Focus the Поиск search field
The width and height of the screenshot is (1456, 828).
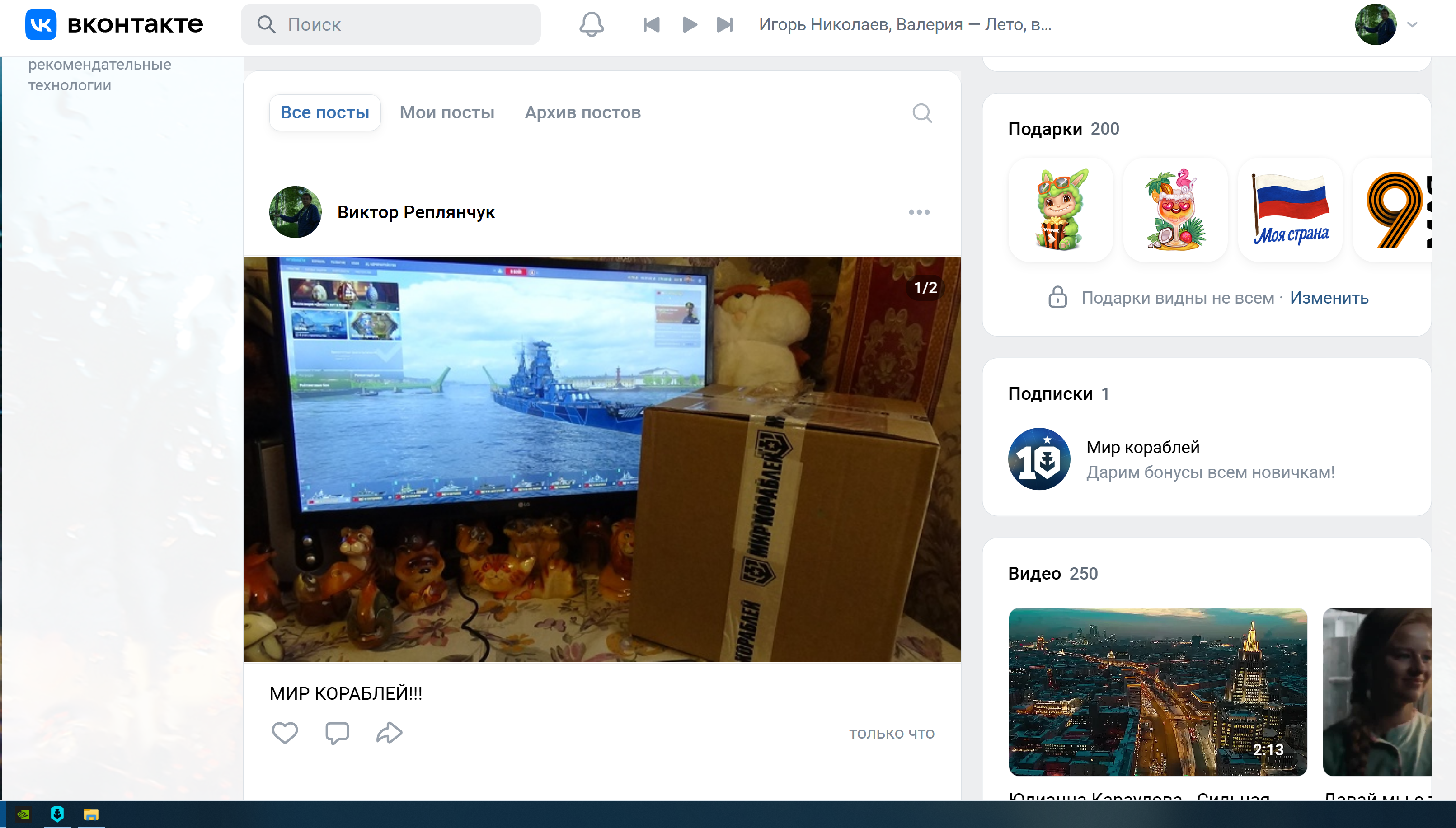tap(391, 24)
